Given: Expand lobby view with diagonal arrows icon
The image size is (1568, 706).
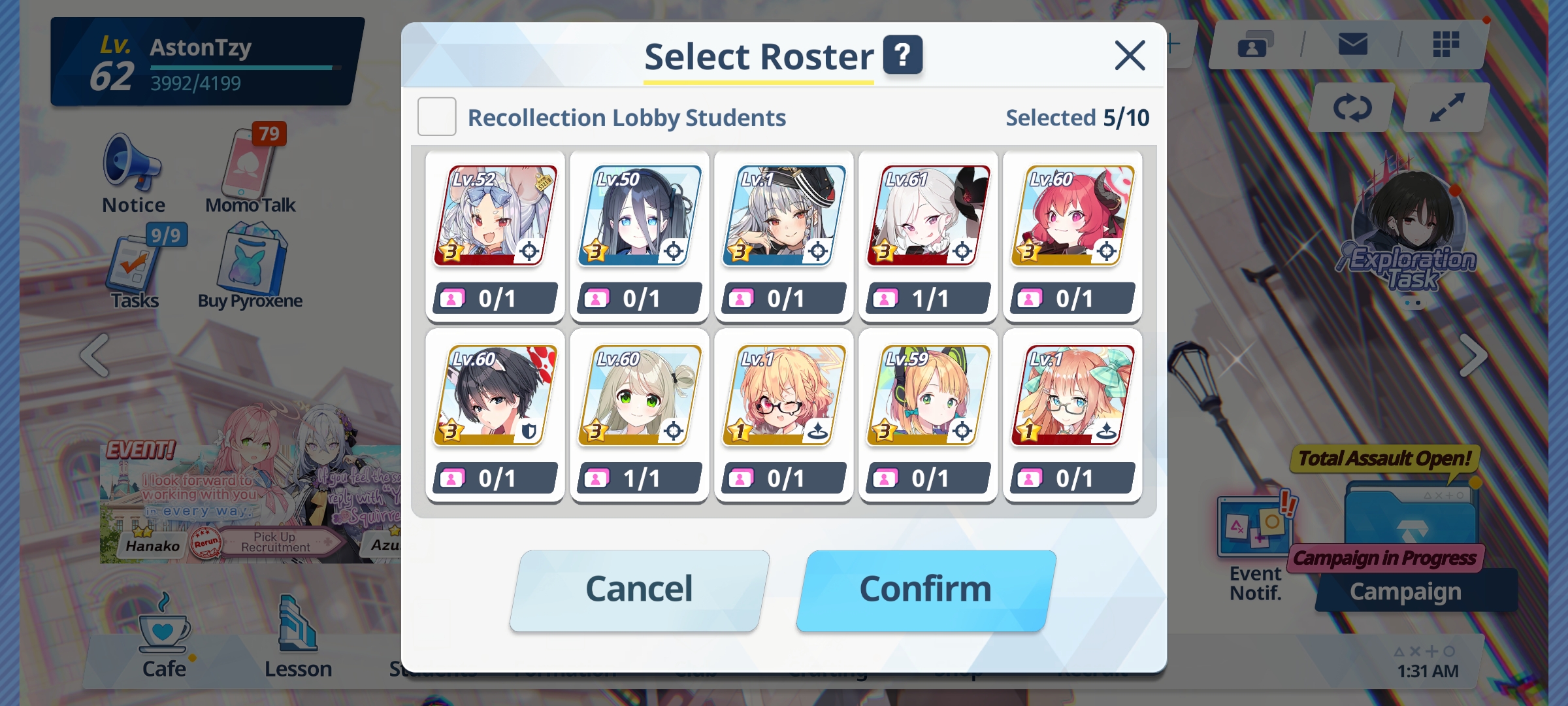Looking at the screenshot, I should tap(1446, 108).
